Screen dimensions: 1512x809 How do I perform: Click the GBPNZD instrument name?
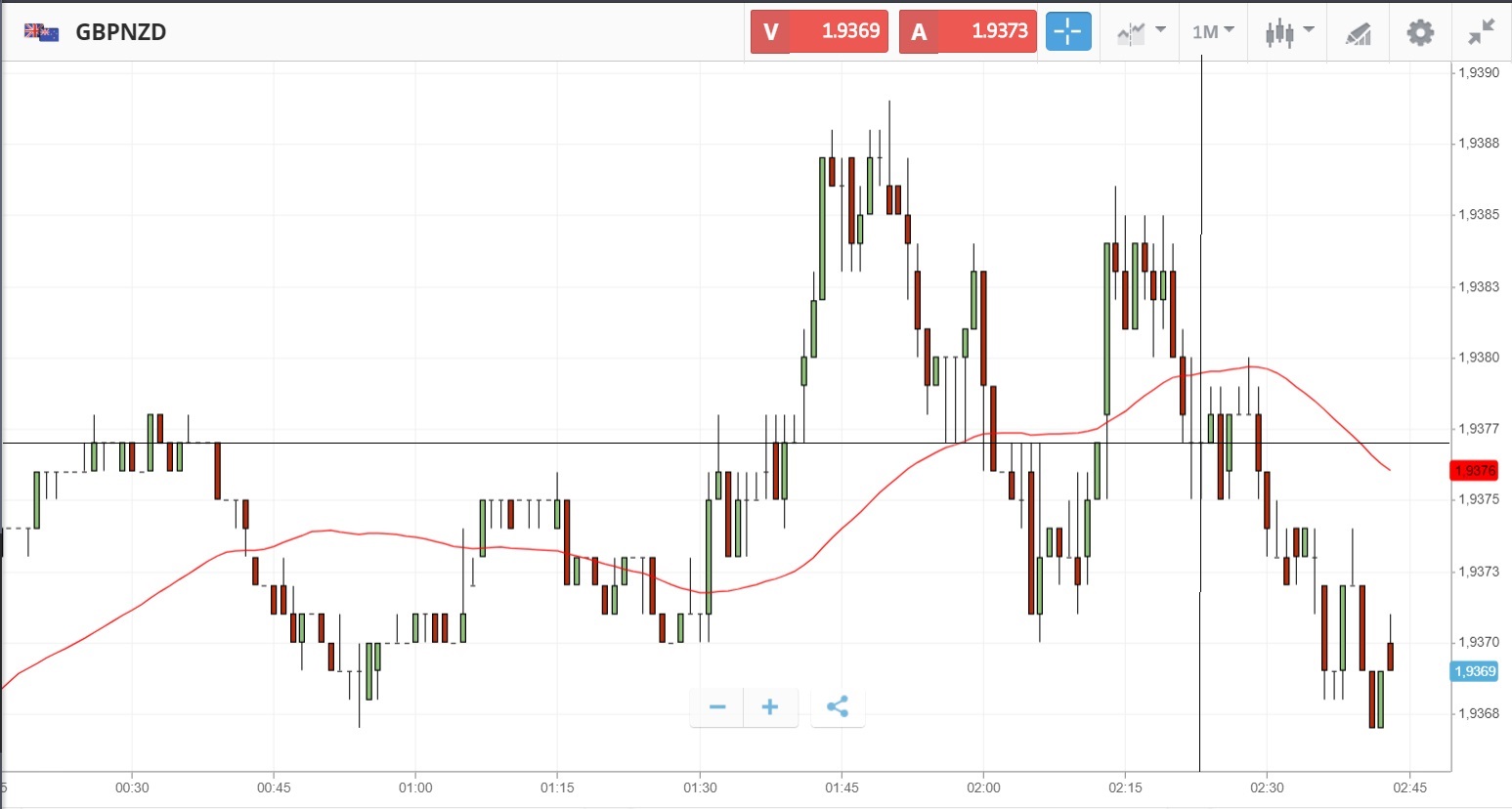pyautogui.click(x=121, y=32)
